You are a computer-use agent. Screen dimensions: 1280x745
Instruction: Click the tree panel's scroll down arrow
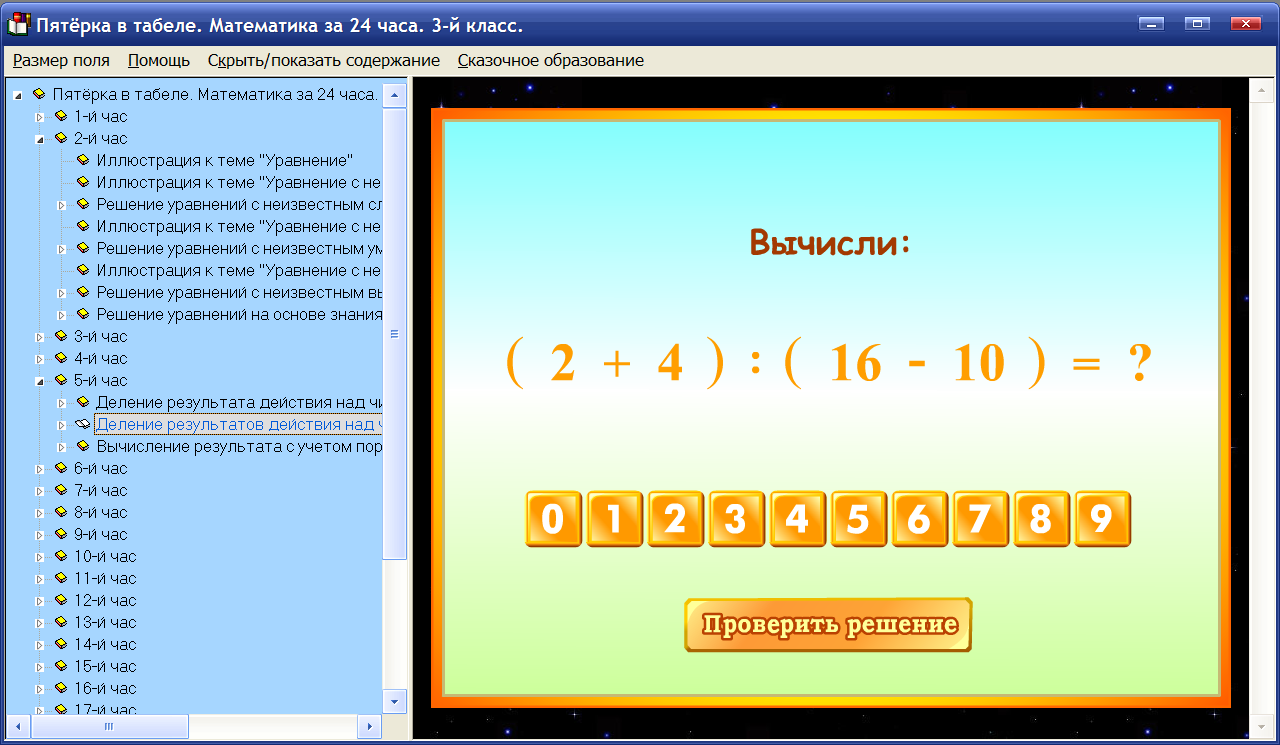pyautogui.click(x=395, y=700)
